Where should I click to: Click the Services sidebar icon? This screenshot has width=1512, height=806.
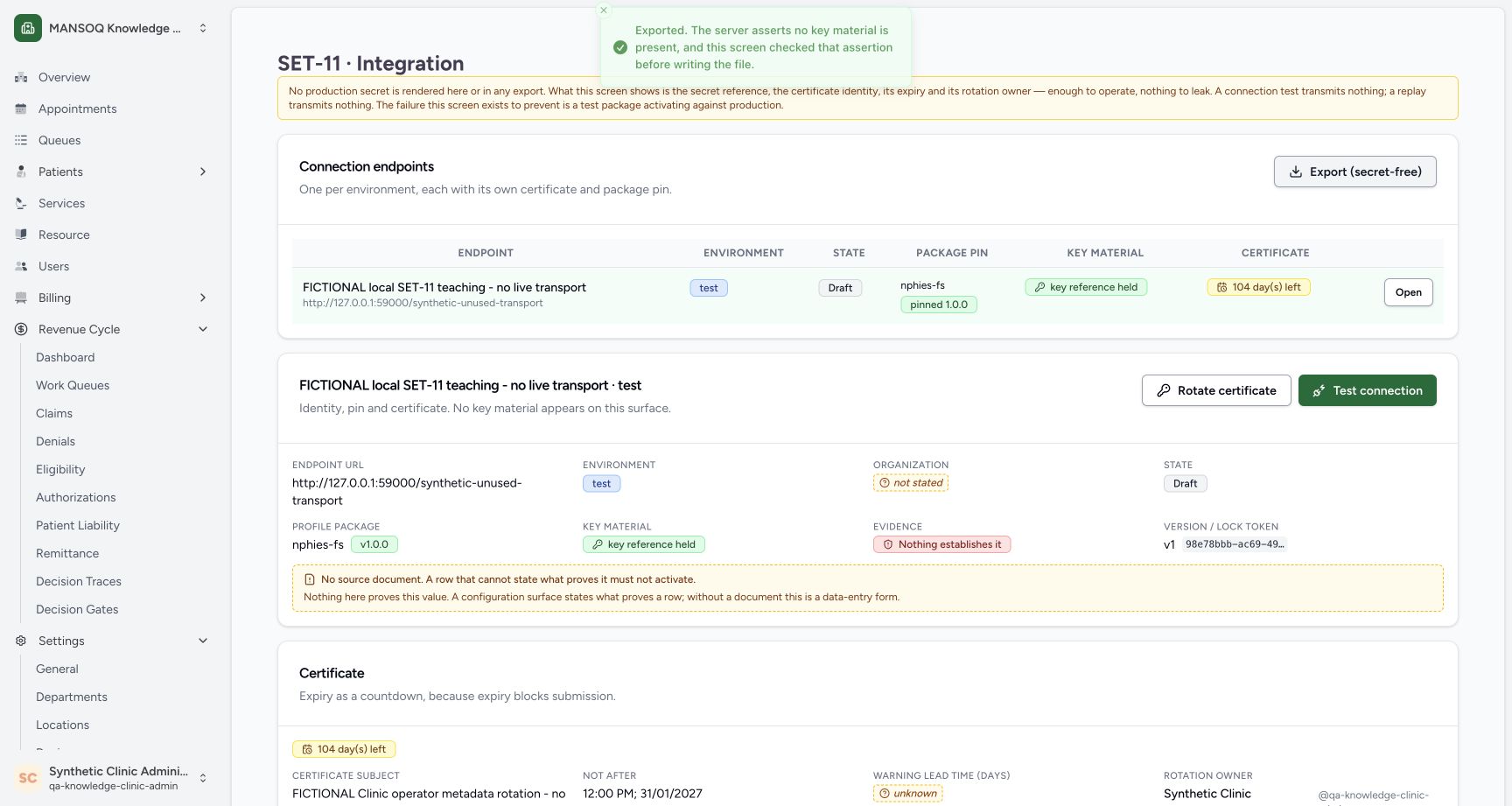(x=21, y=203)
